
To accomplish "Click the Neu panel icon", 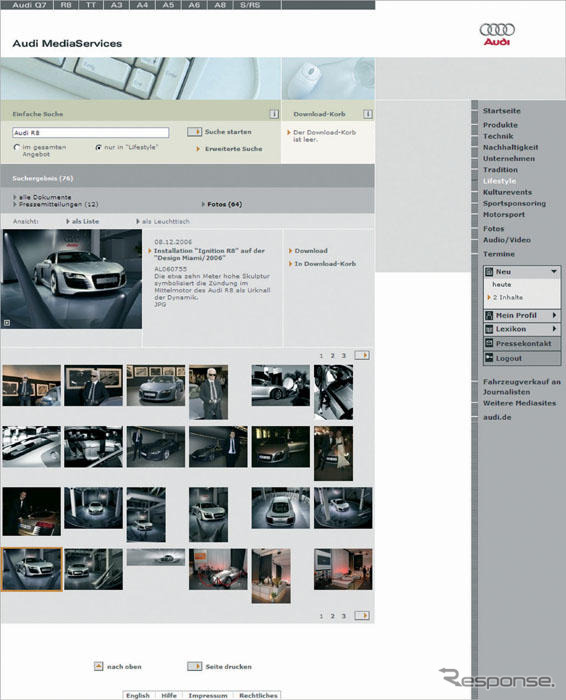I will coord(489,271).
